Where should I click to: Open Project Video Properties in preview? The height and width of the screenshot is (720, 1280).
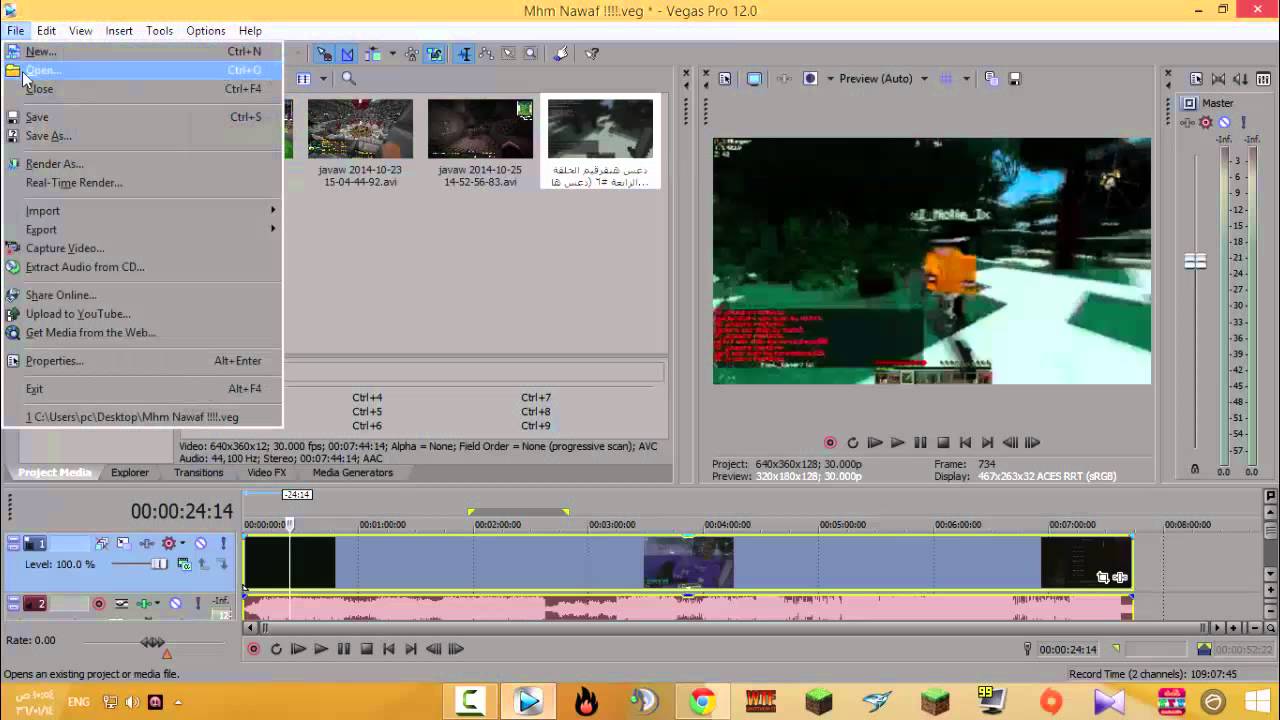pos(725,79)
